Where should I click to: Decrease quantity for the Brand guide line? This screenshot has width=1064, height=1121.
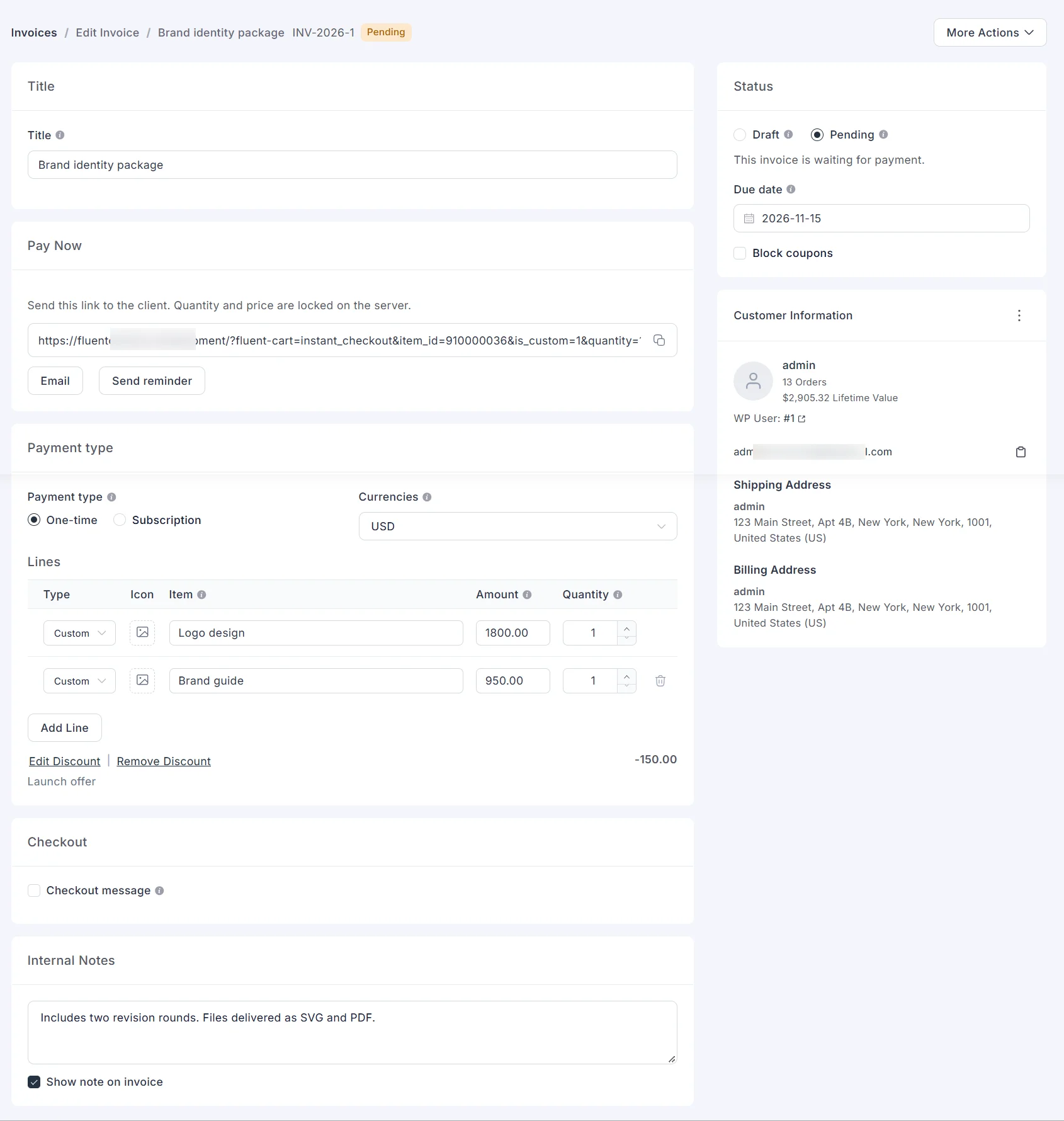[x=626, y=686]
